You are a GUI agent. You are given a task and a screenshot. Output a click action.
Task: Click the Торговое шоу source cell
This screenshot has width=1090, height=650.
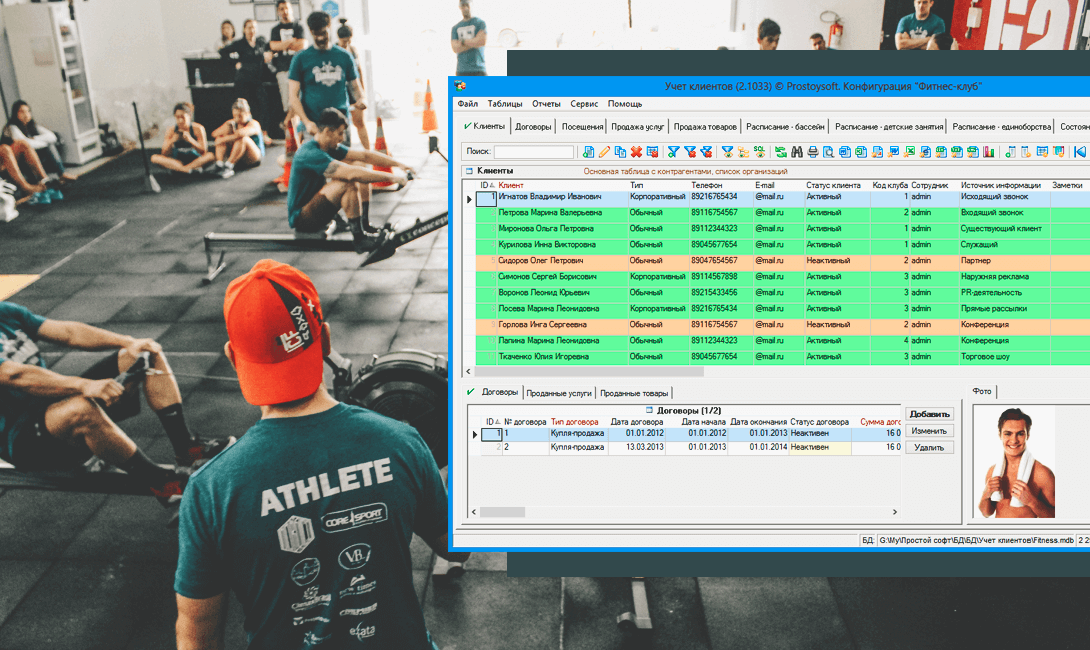tap(1004, 357)
